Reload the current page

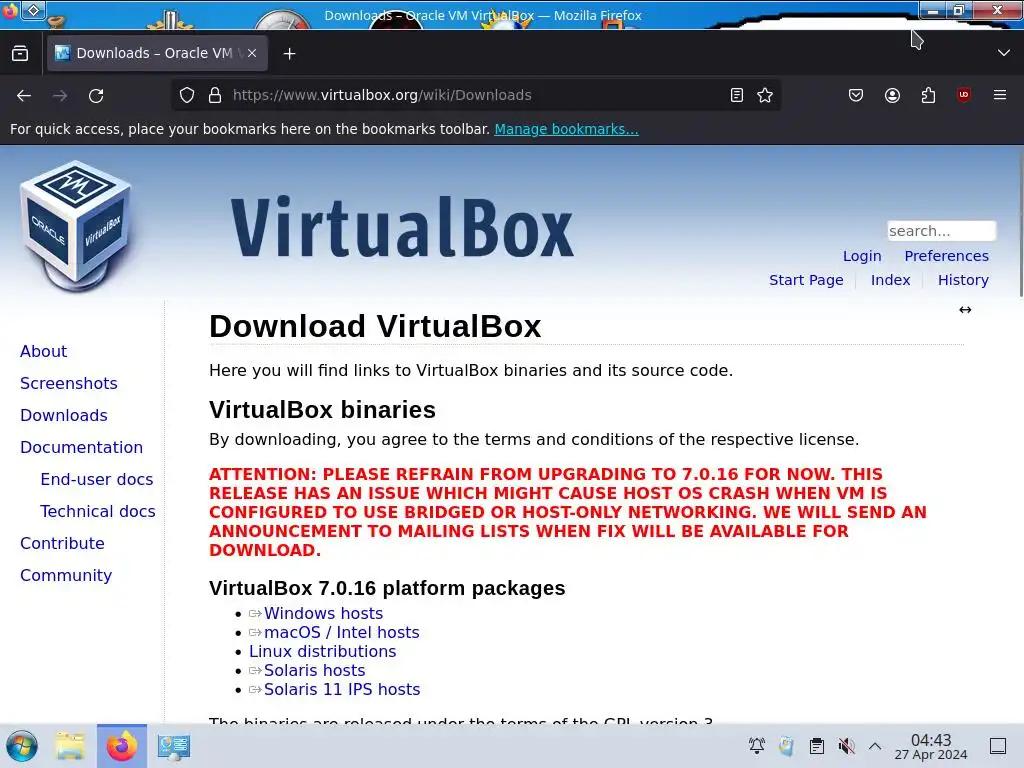(x=96, y=95)
